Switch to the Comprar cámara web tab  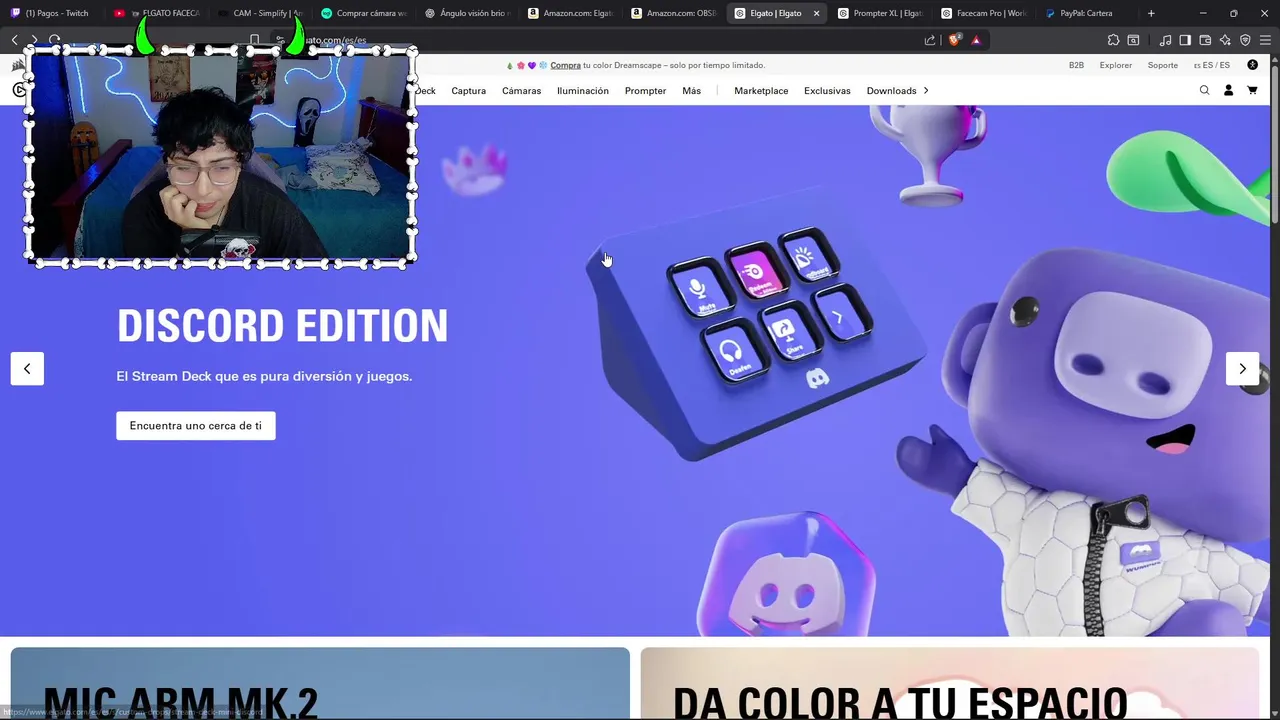click(363, 13)
